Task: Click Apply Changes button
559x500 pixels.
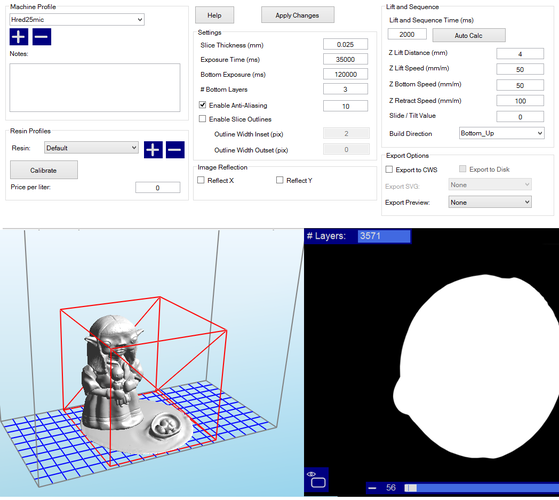Action: (x=298, y=15)
